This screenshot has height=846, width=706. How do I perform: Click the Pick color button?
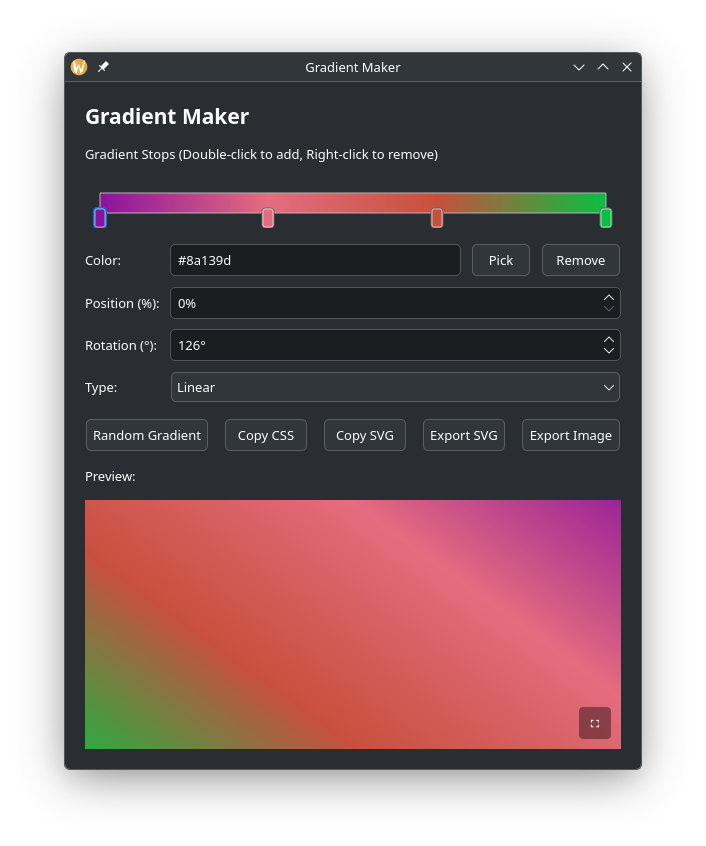501,260
